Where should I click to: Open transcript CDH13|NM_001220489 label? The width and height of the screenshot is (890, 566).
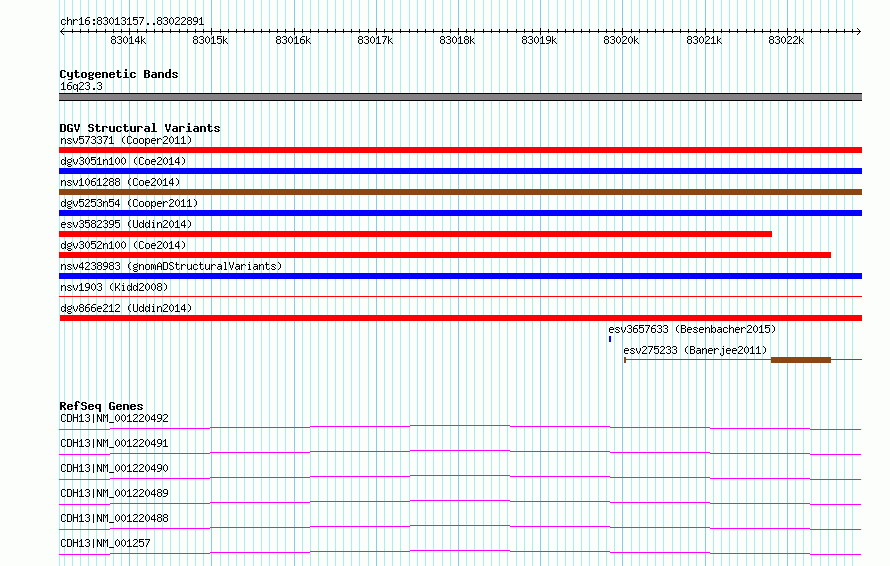pyautogui.click(x=114, y=493)
